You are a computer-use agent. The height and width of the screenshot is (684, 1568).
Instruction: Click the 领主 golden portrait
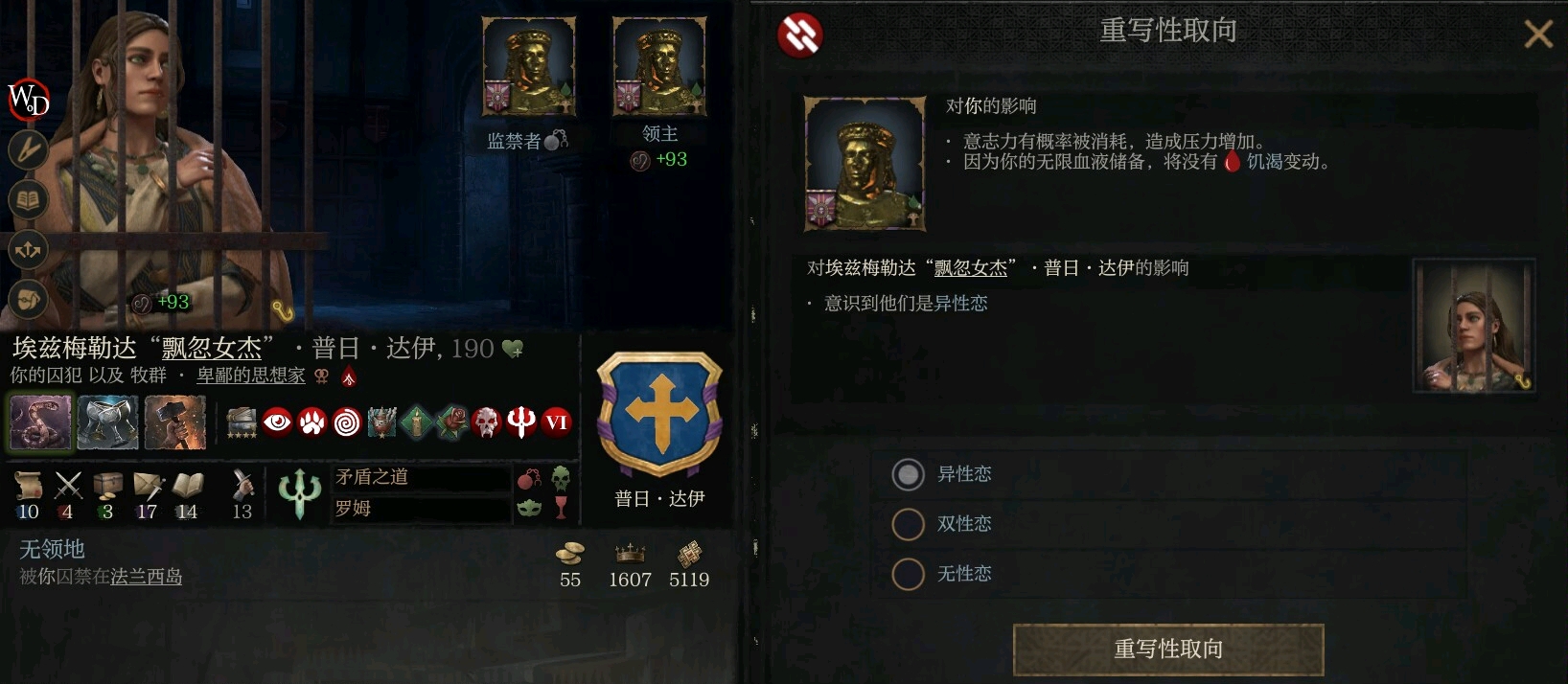tap(659, 66)
